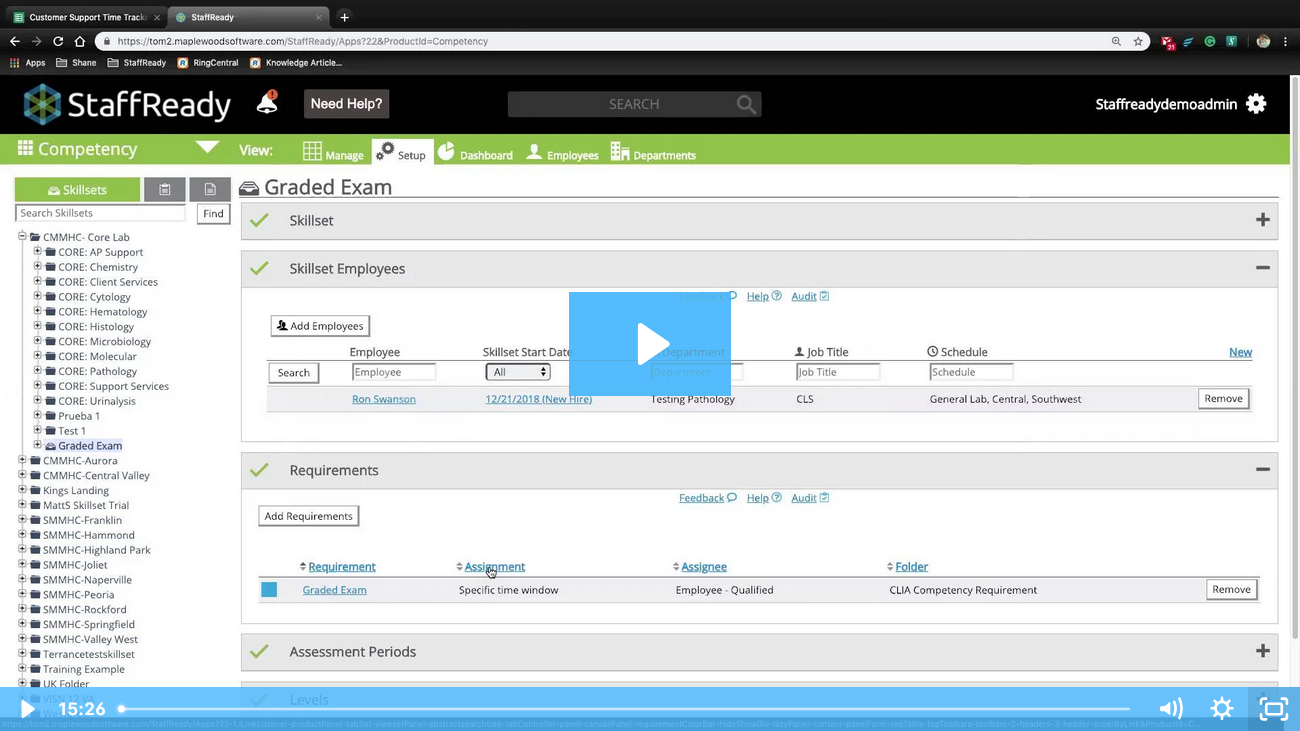1300x731 pixels.
Task: Click the play icon in video bar
Action: click(x=27, y=709)
